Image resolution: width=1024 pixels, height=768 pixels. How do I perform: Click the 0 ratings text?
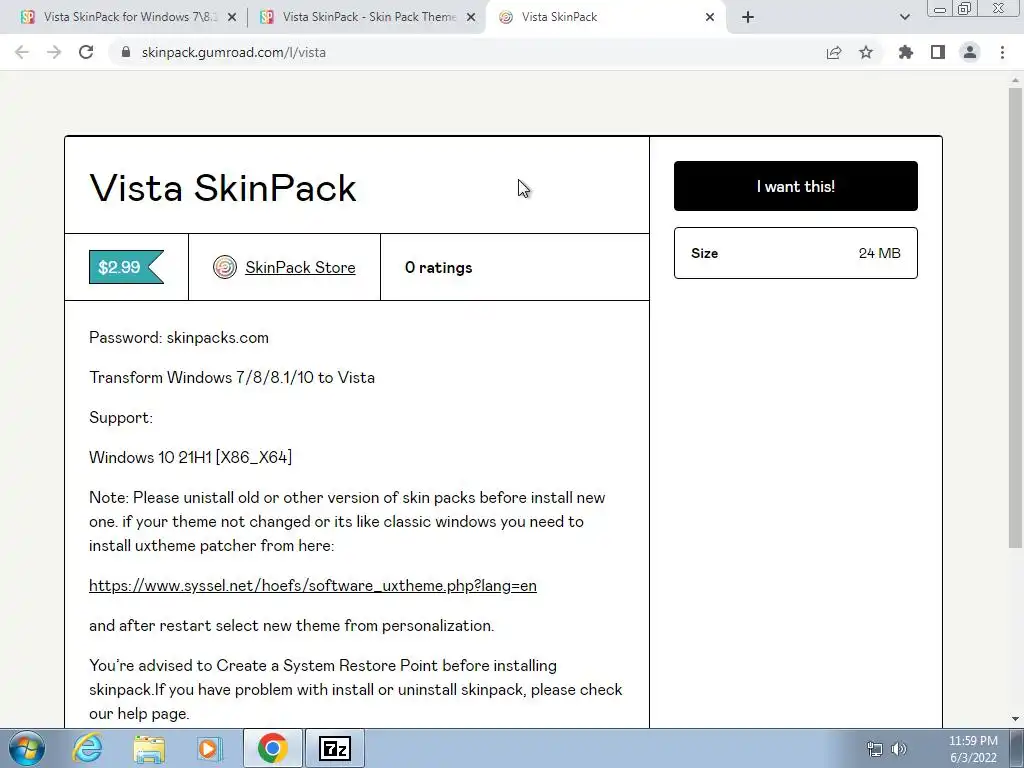[438, 268]
